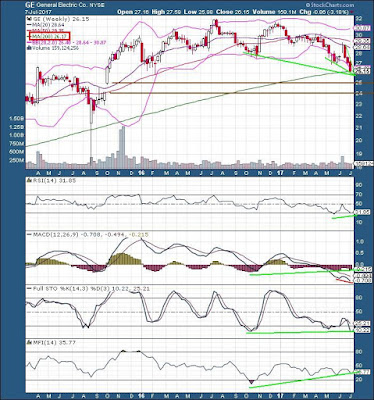Click the 32 price axis label

pos(359,19)
